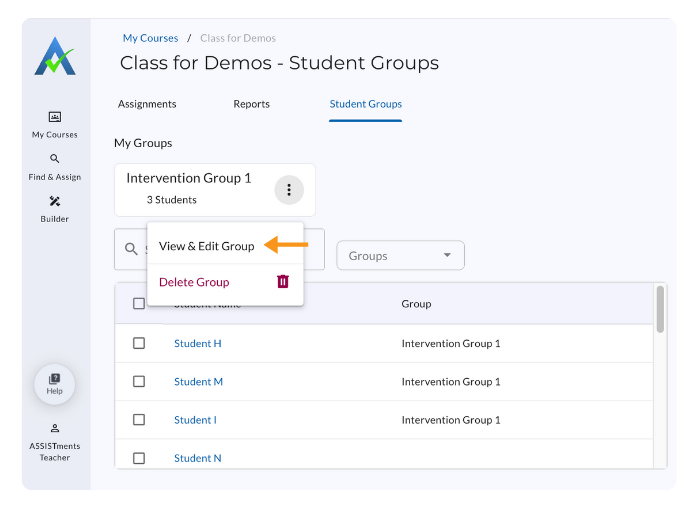The image size is (698, 508).
Task: Click the student table vertical scrollbar
Action: click(x=660, y=308)
